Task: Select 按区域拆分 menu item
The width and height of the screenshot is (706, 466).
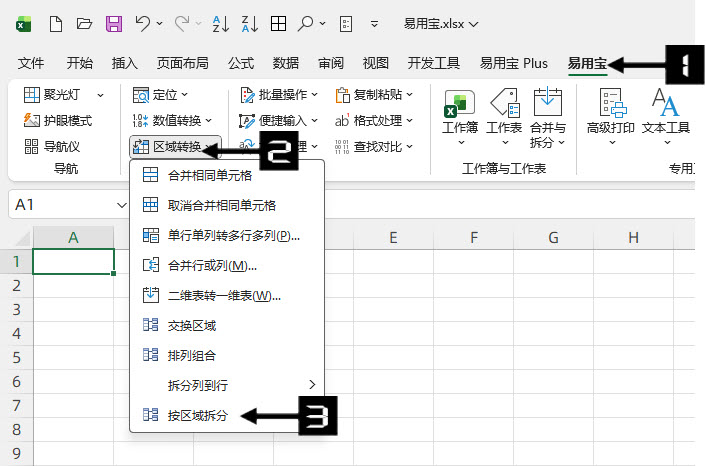Action: click(x=198, y=414)
